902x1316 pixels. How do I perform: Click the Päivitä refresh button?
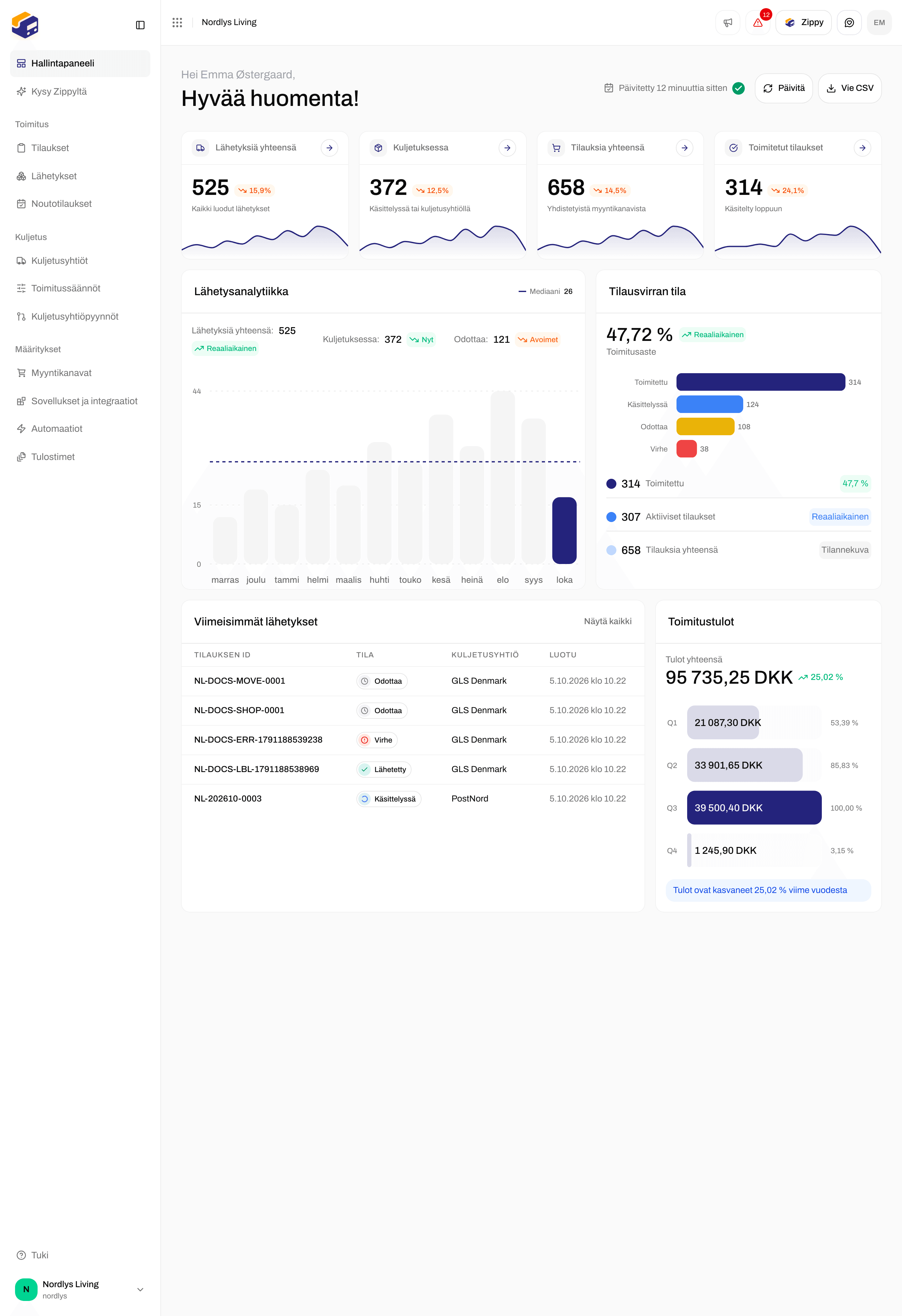tap(783, 88)
